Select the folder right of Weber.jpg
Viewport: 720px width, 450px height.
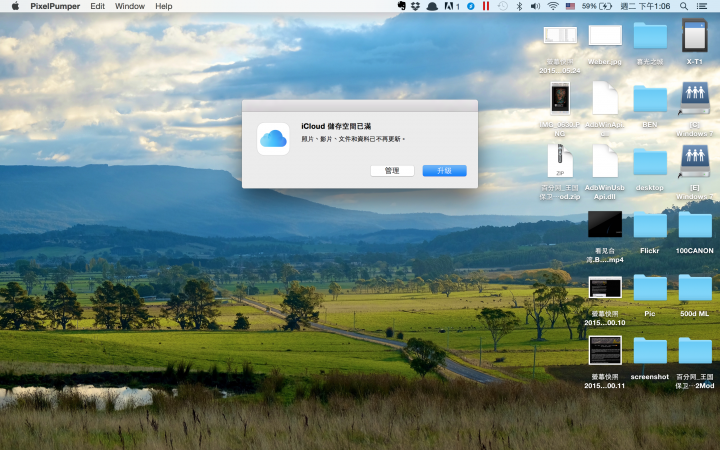point(650,36)
